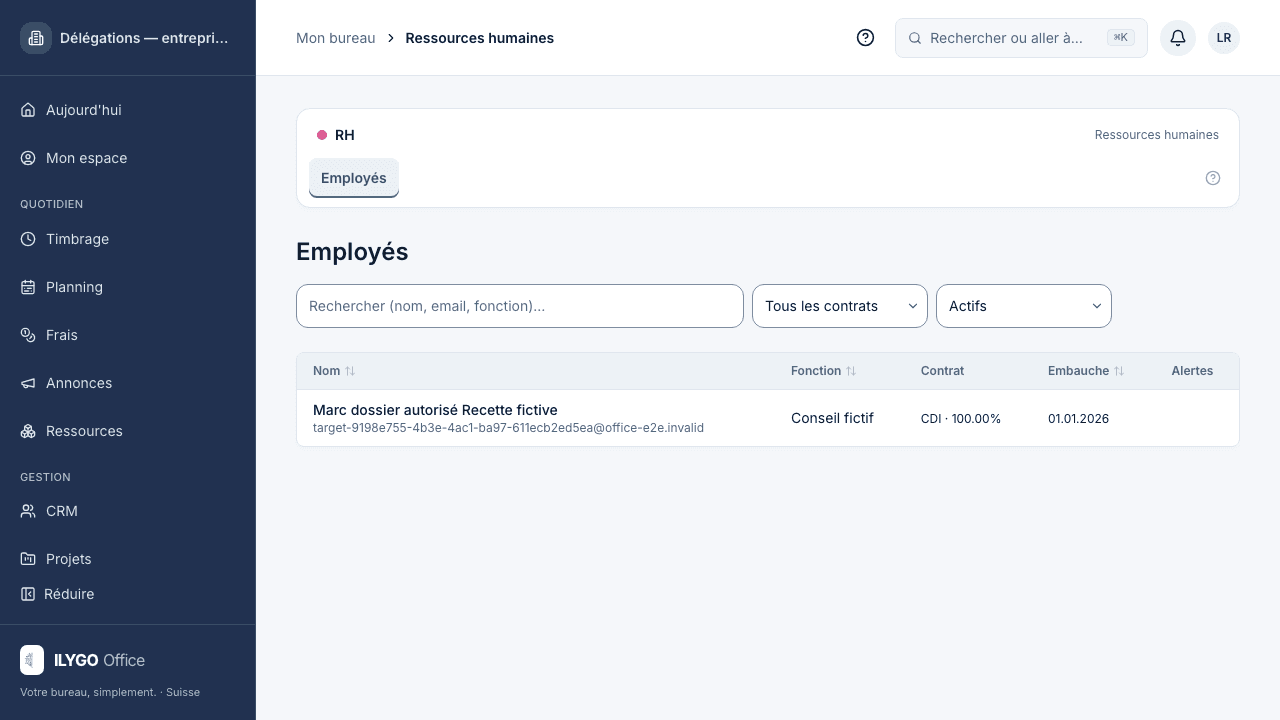Click the building organization icon in sidebar header
Screen dimensions: 1280x720
tap(36, 38)
